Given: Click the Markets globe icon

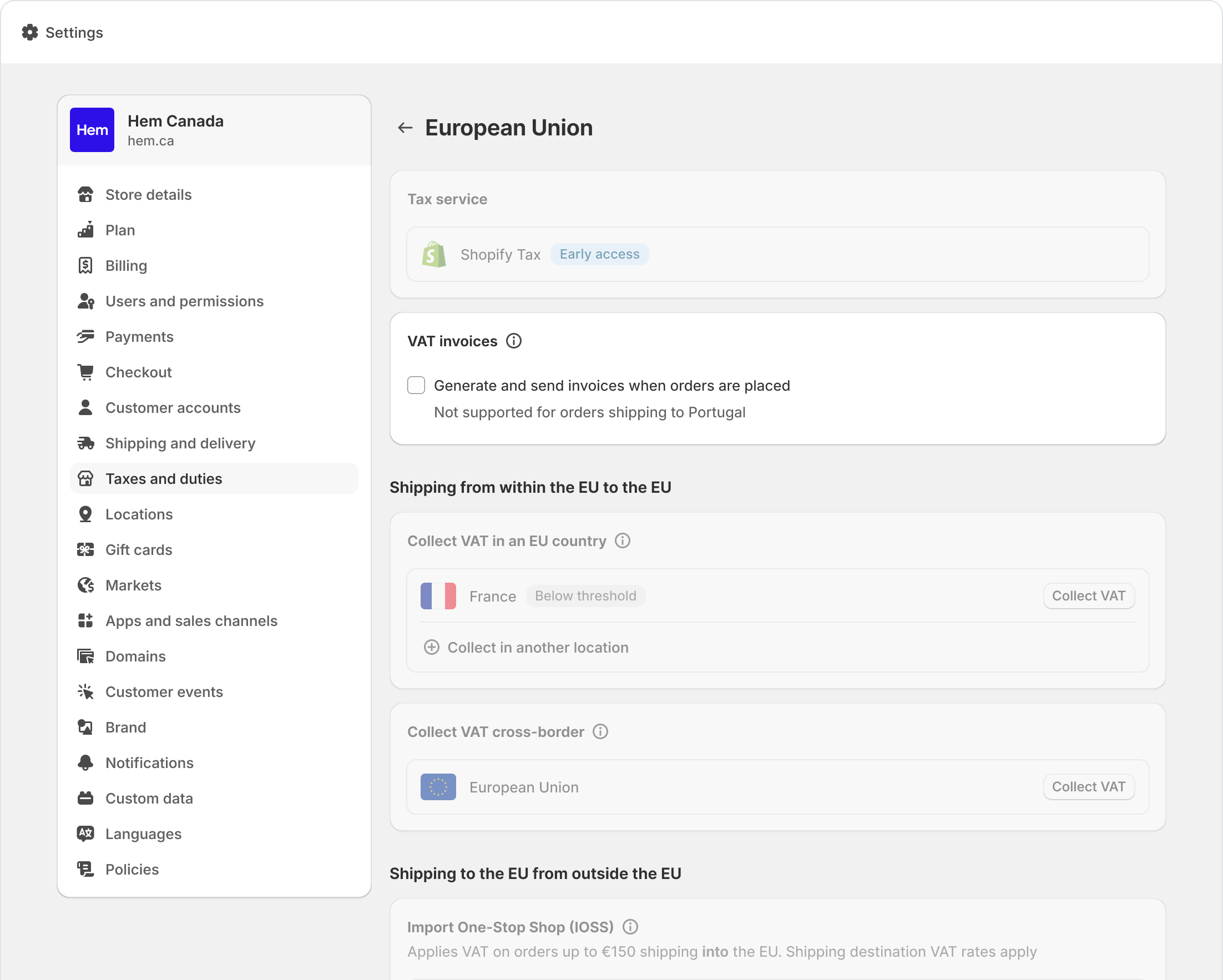Looking at the screenshot, I should [85, 585].
